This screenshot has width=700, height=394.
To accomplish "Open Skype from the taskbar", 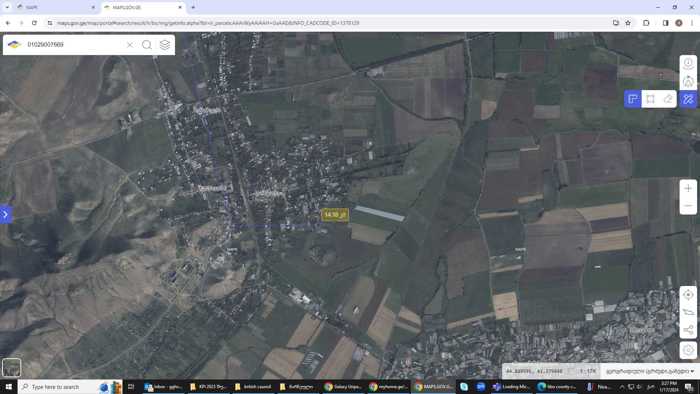I will tap(464, 387).
